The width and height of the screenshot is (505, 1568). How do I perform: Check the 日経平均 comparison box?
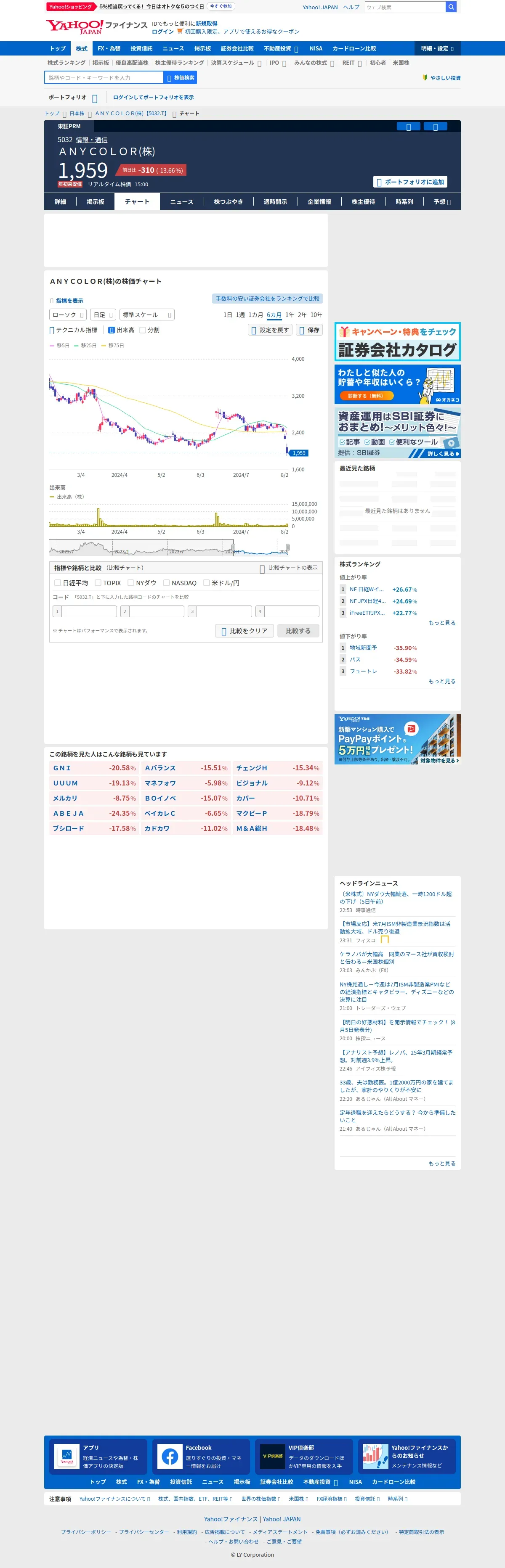pos(57,582)
